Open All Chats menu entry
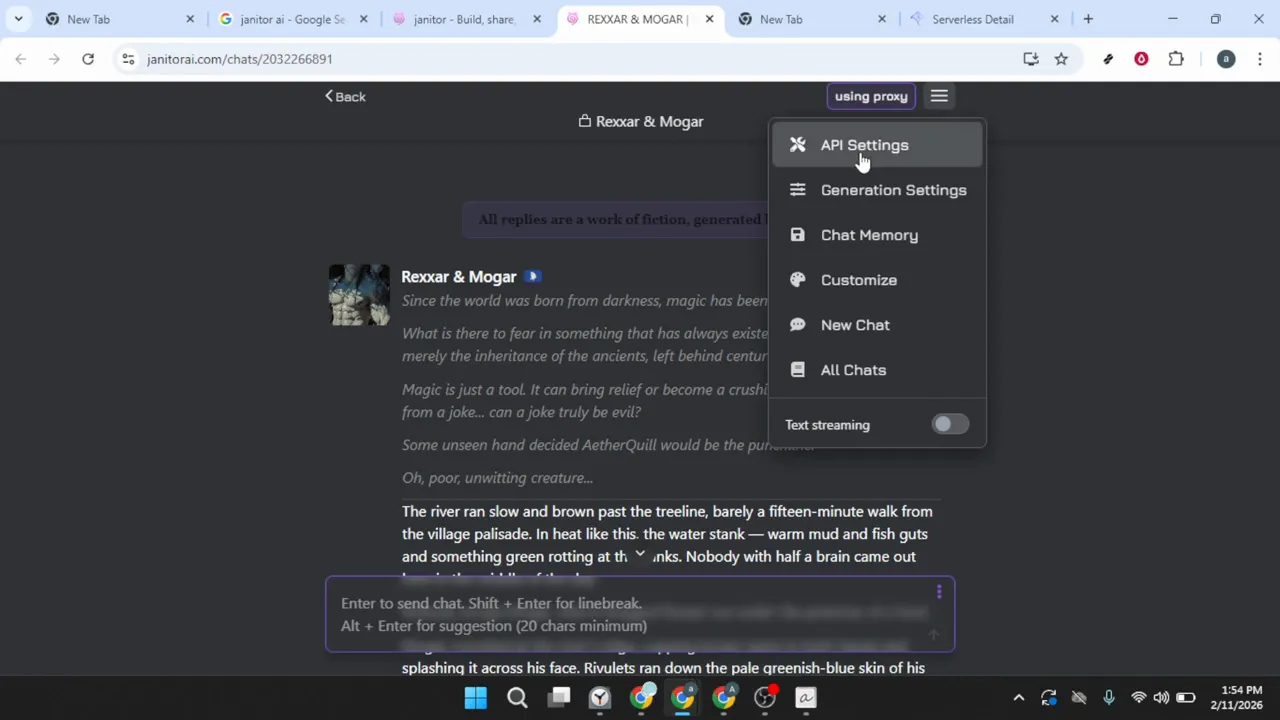1280x720 pixels. pos(877,370)
